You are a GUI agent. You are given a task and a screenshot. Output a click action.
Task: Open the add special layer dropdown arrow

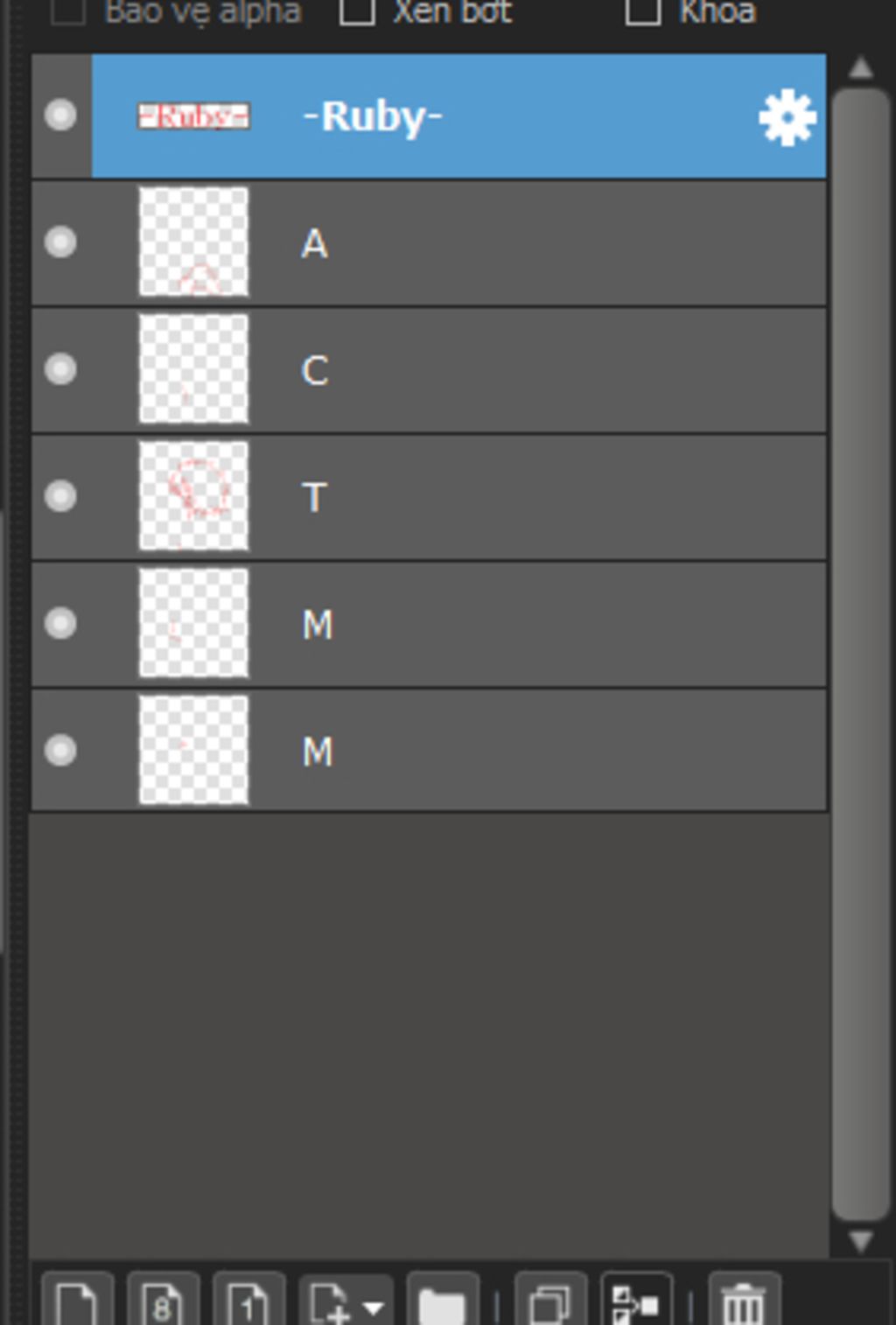pyautogui.click(x=374, y=1308)
